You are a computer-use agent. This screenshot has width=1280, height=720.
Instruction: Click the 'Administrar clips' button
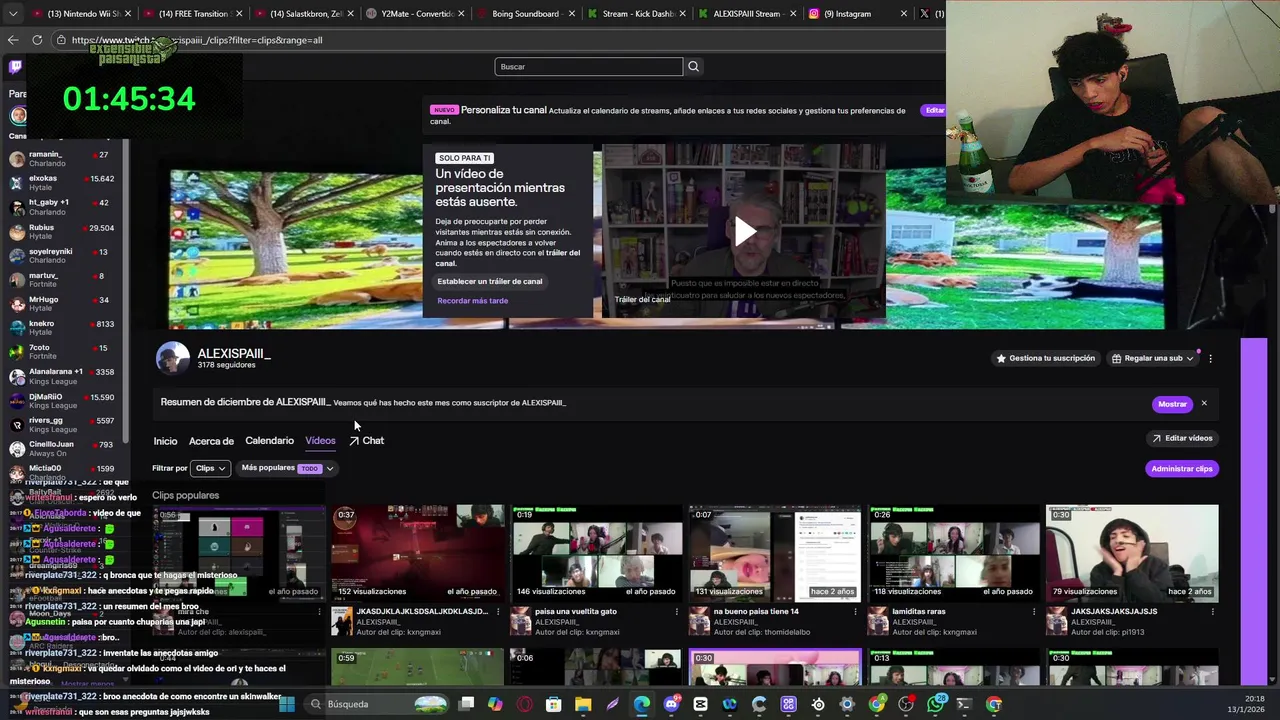[x=1181, y=468]
